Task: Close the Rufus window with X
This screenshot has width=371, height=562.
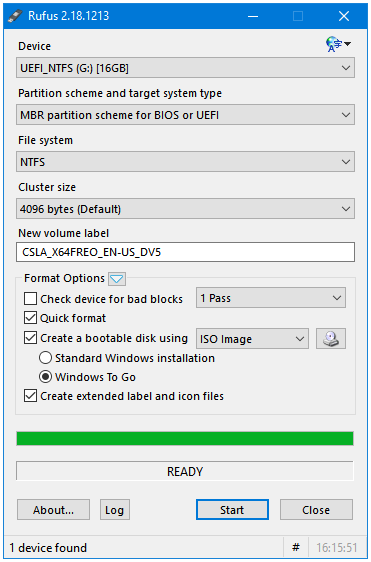Action: point(344,16)
